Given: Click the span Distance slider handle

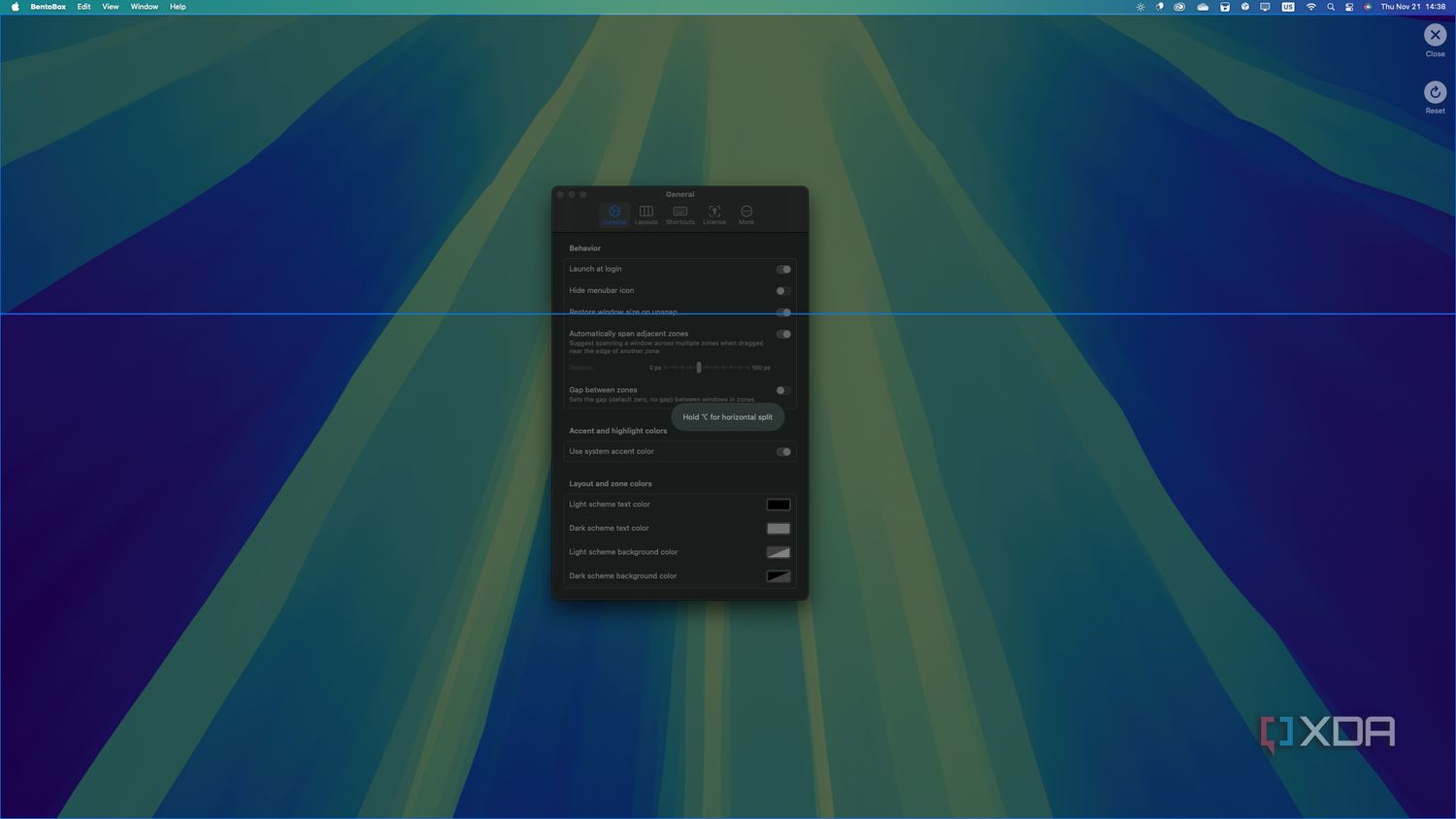Looking at the screenshot, I should (699, 368).
